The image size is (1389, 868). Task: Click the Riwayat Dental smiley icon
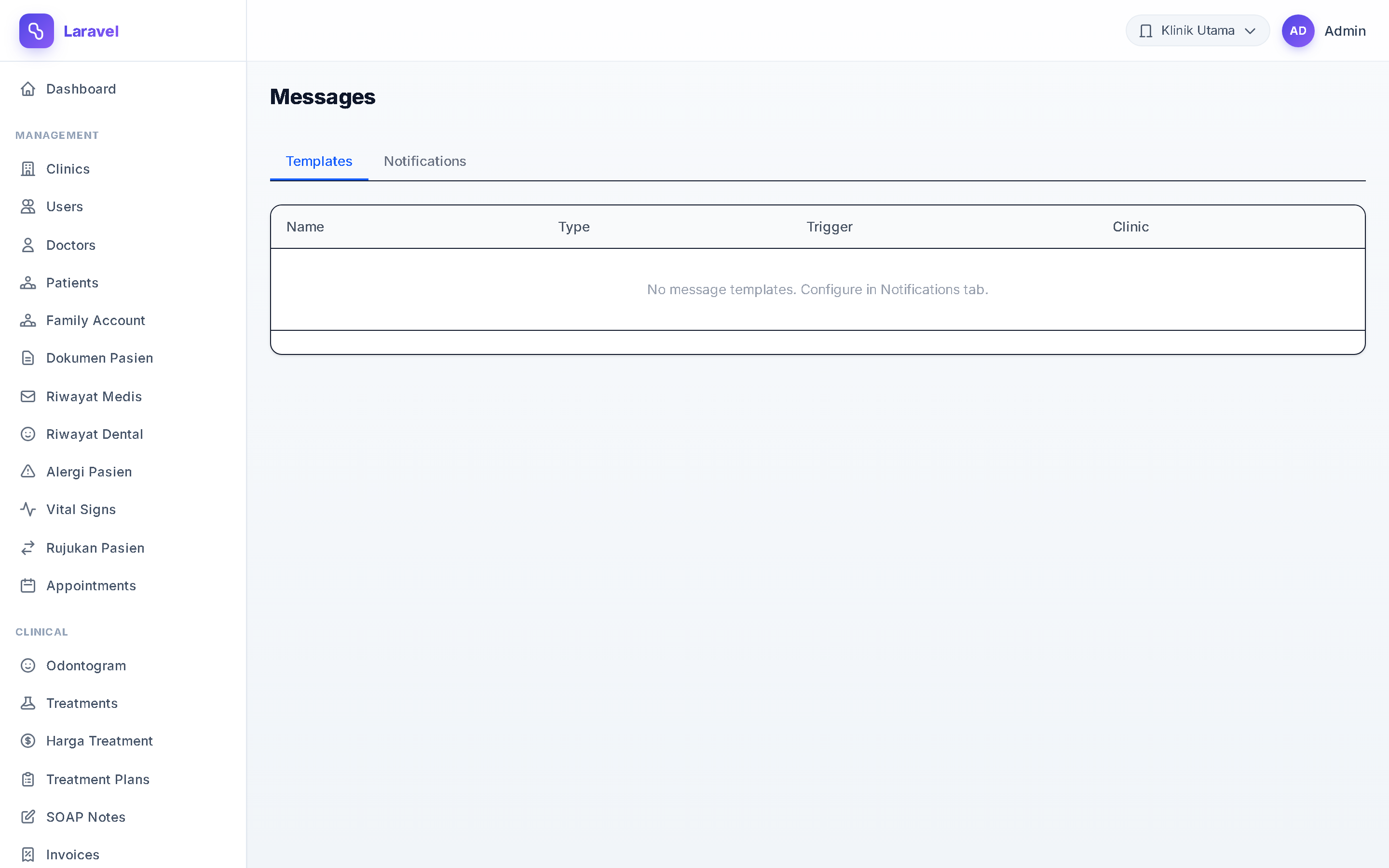[28, 434]
